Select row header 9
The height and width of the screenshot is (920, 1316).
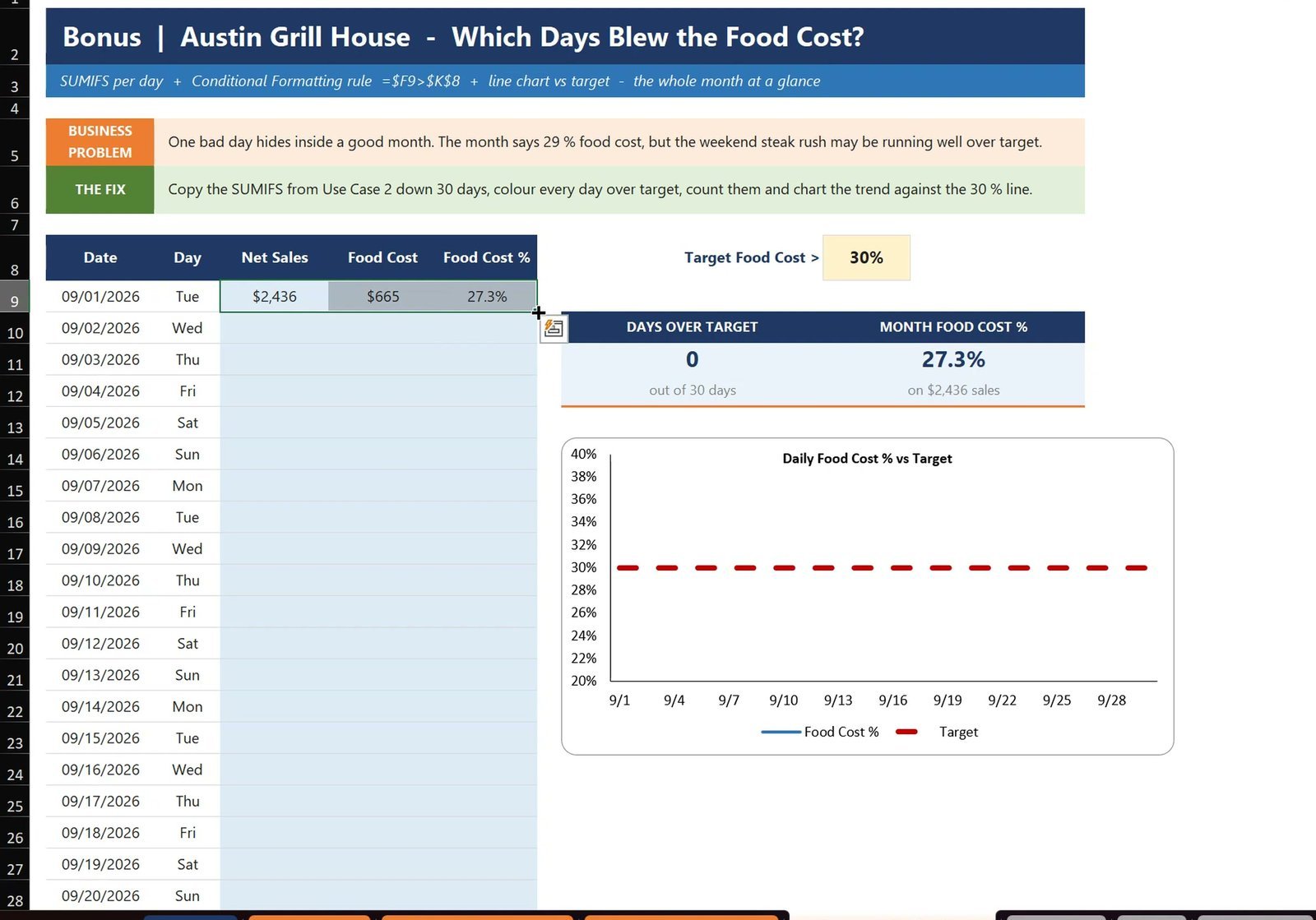click(15, 297)
